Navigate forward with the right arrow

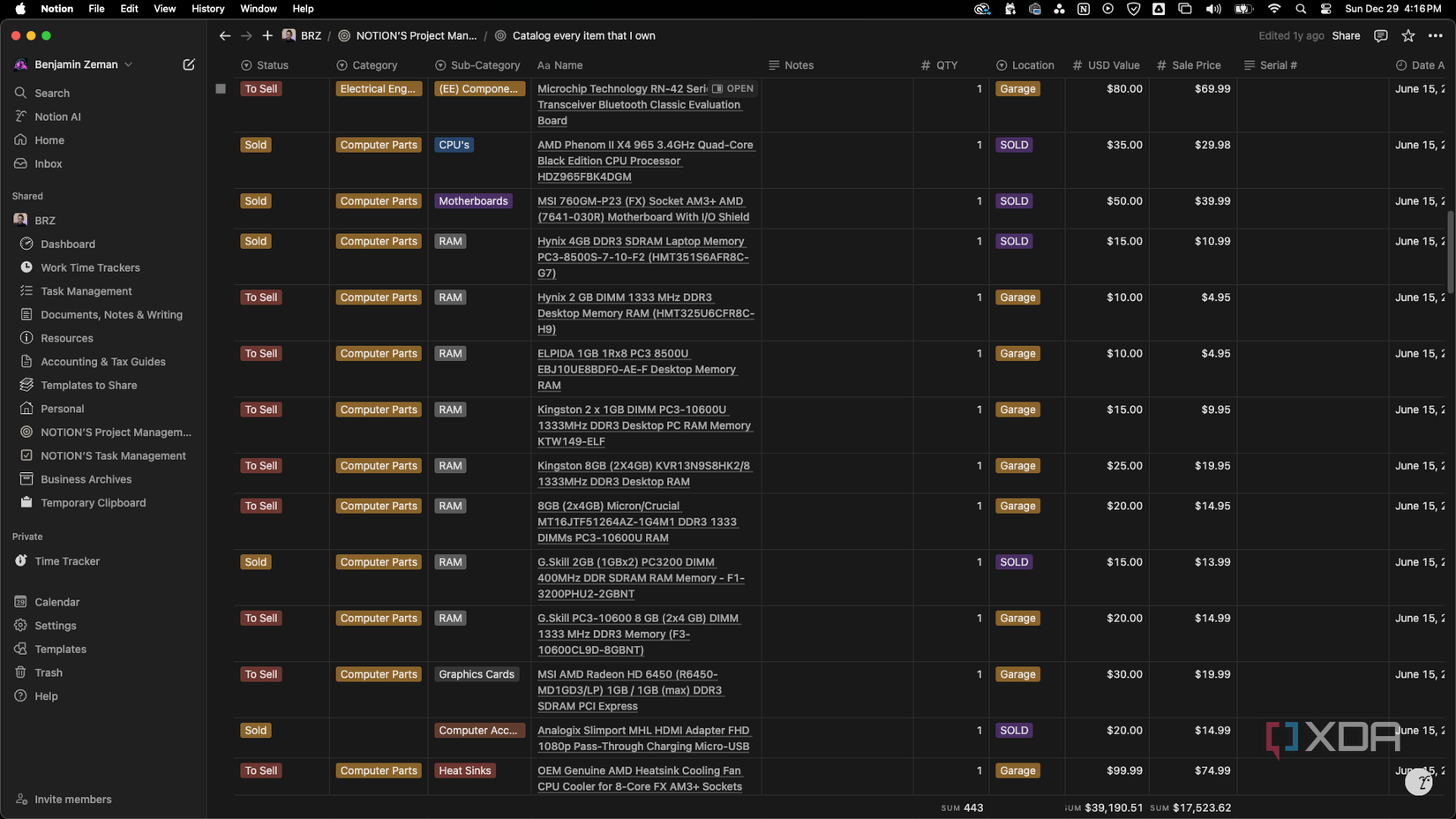(x=246, y=36)
